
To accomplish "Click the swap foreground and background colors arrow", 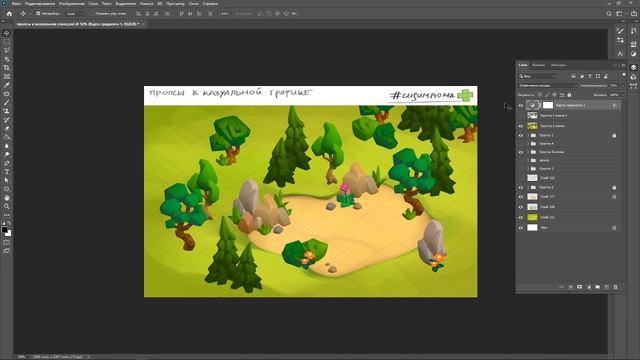I will (x=9, y=224).
